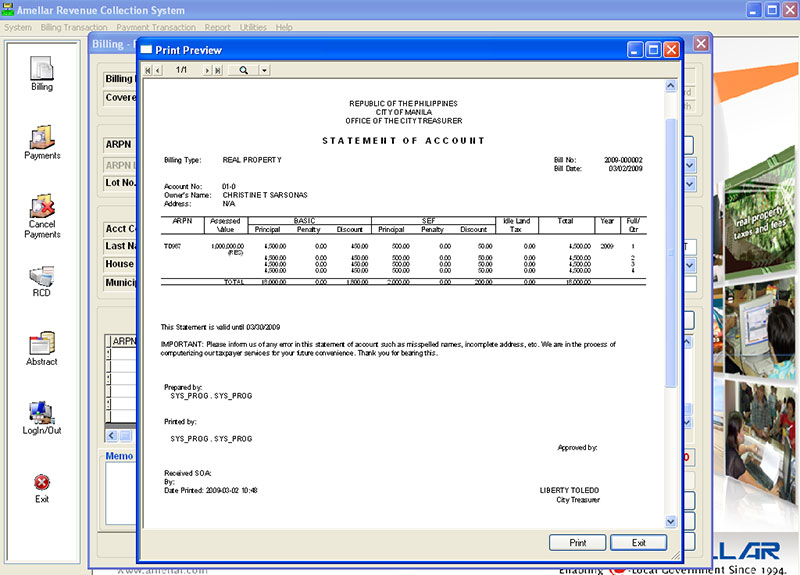Go to previous page in Print Preview

(158, 70)
